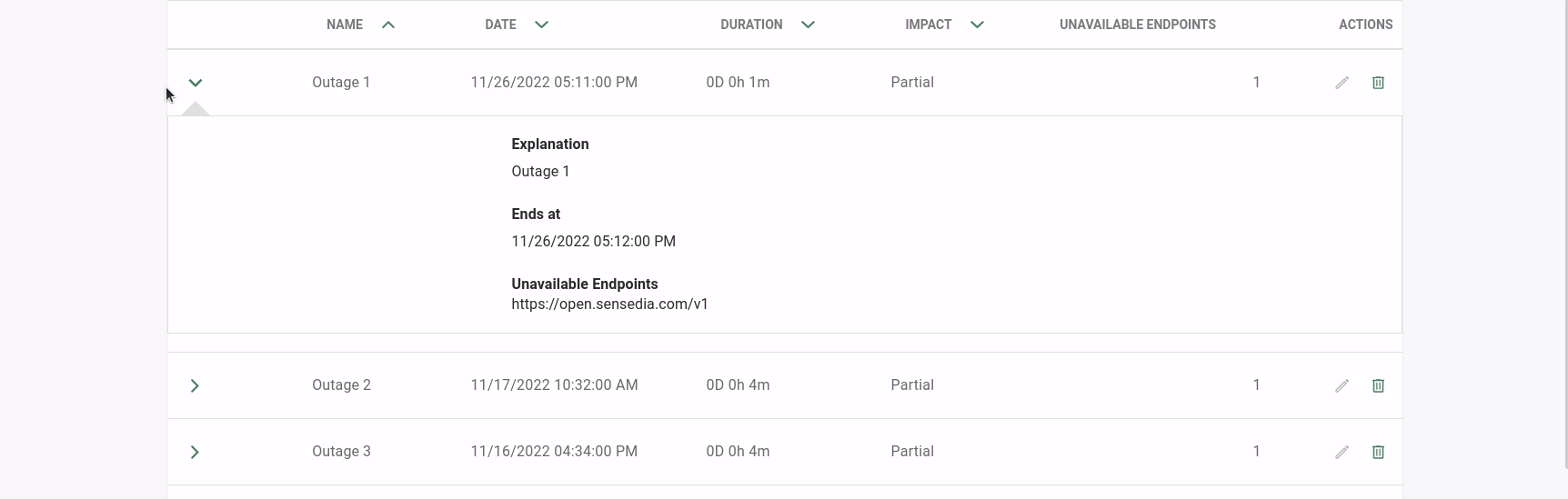Sort by Date using the chevron

coord(541,25)
